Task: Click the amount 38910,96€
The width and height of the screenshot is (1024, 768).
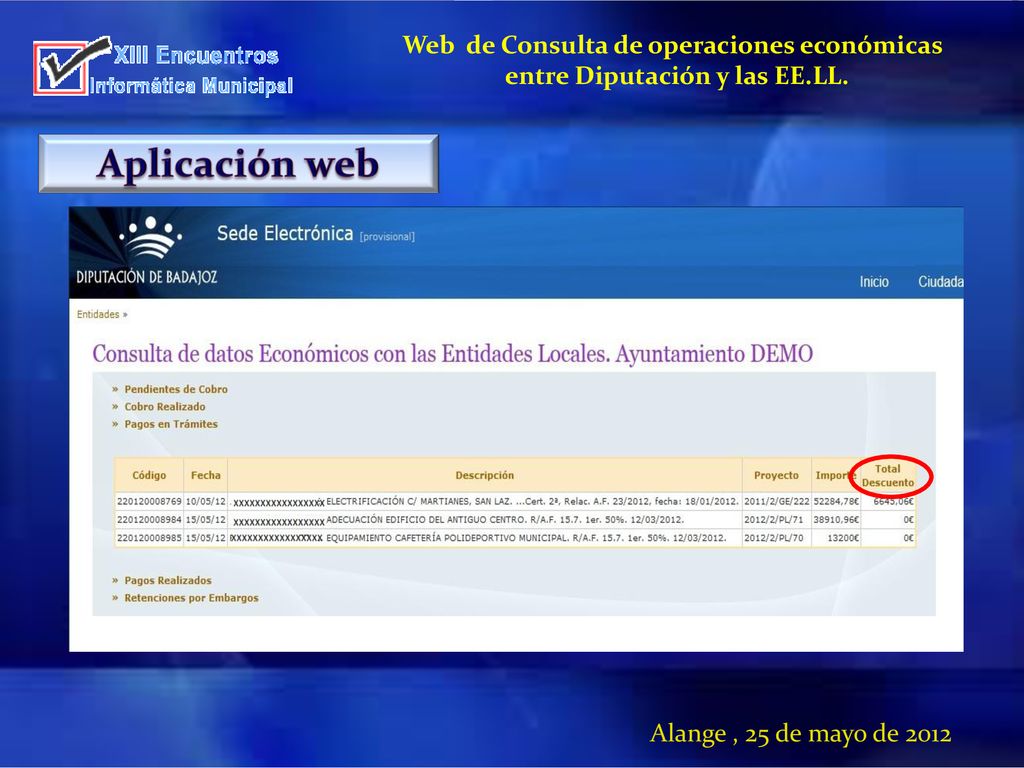Action: [x=836, y=520]
